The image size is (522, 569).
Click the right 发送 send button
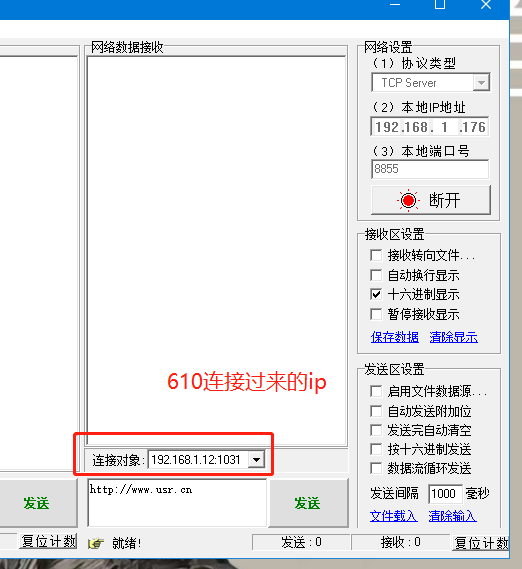pos(308,503)
